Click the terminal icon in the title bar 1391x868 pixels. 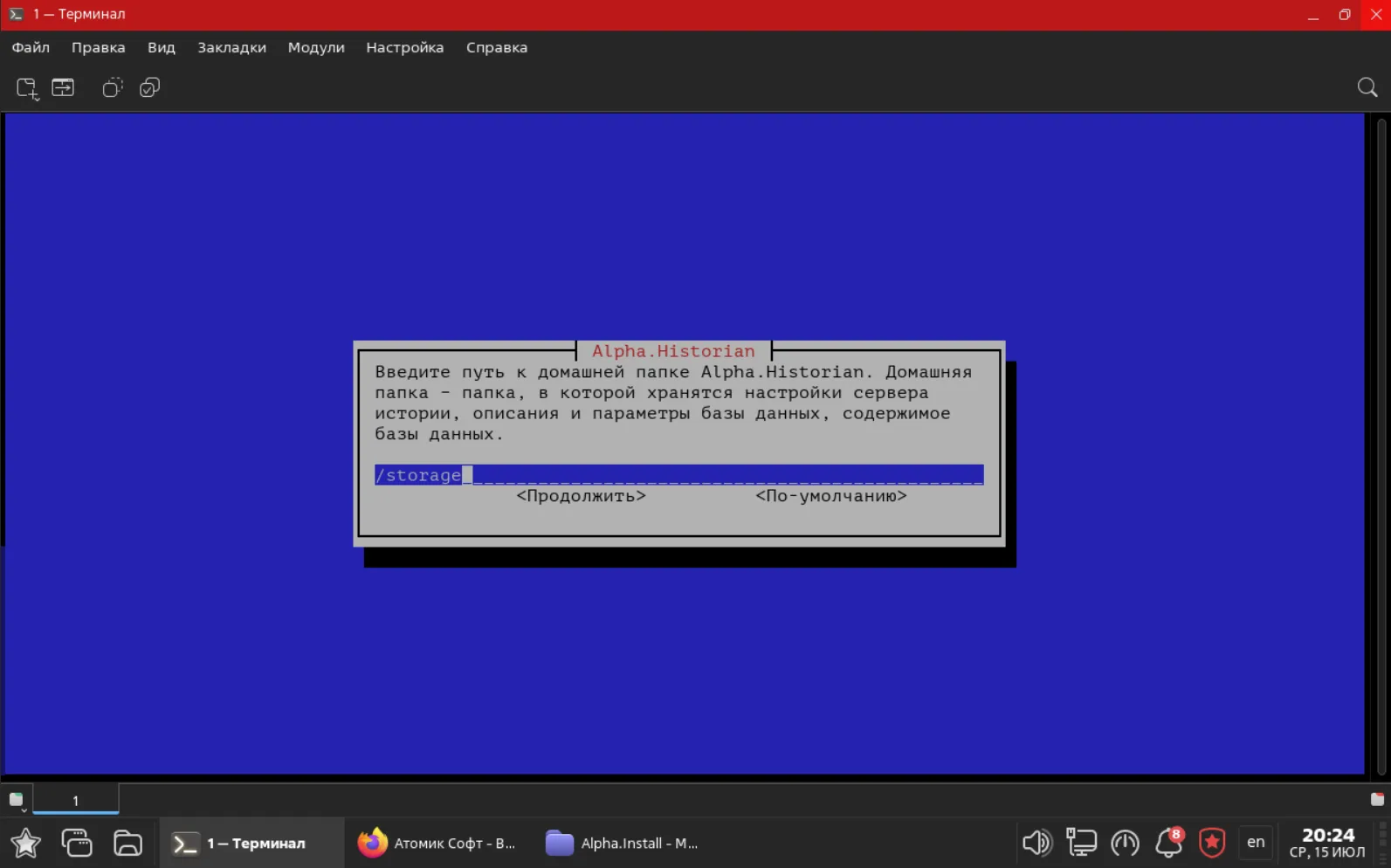16,14
